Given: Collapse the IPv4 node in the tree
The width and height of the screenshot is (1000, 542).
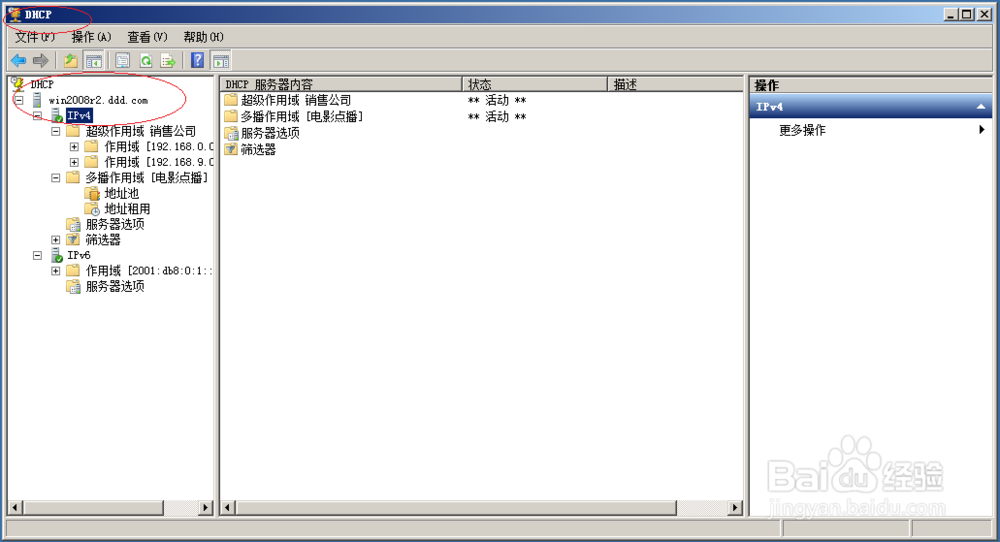Looking at the screenshot, I should point(38,115).
